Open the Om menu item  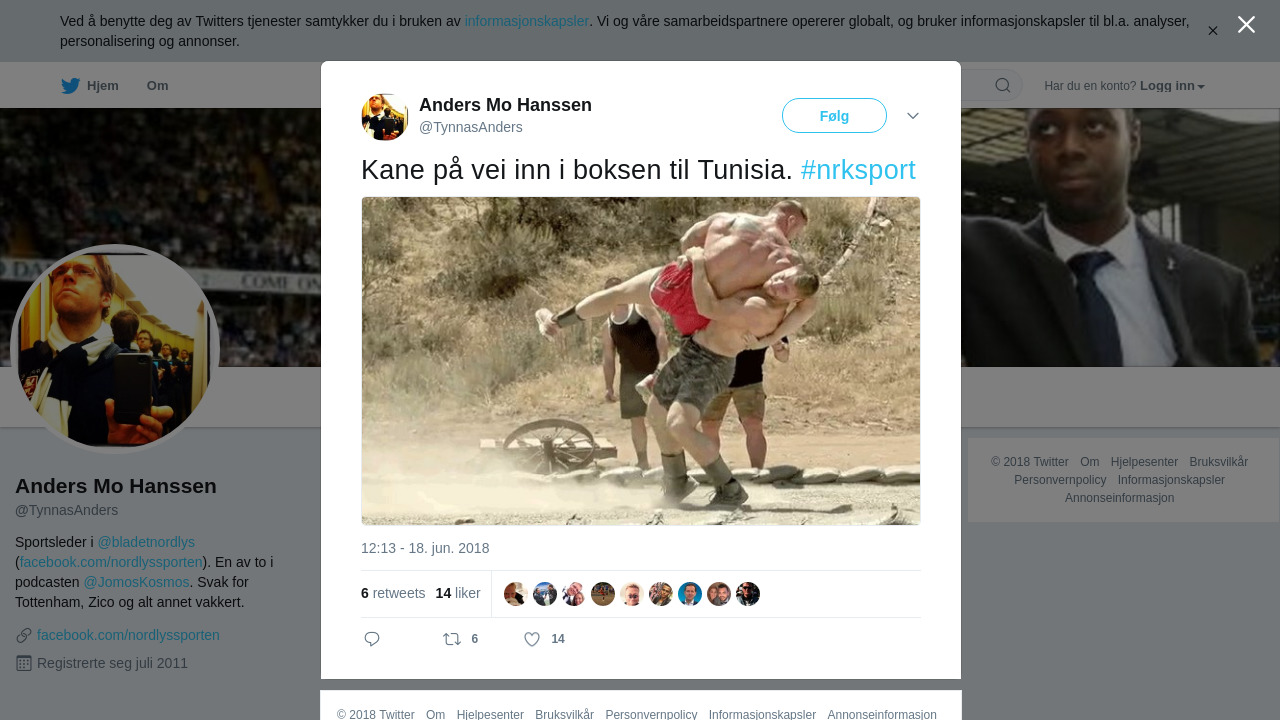click(x=157, y=86)
